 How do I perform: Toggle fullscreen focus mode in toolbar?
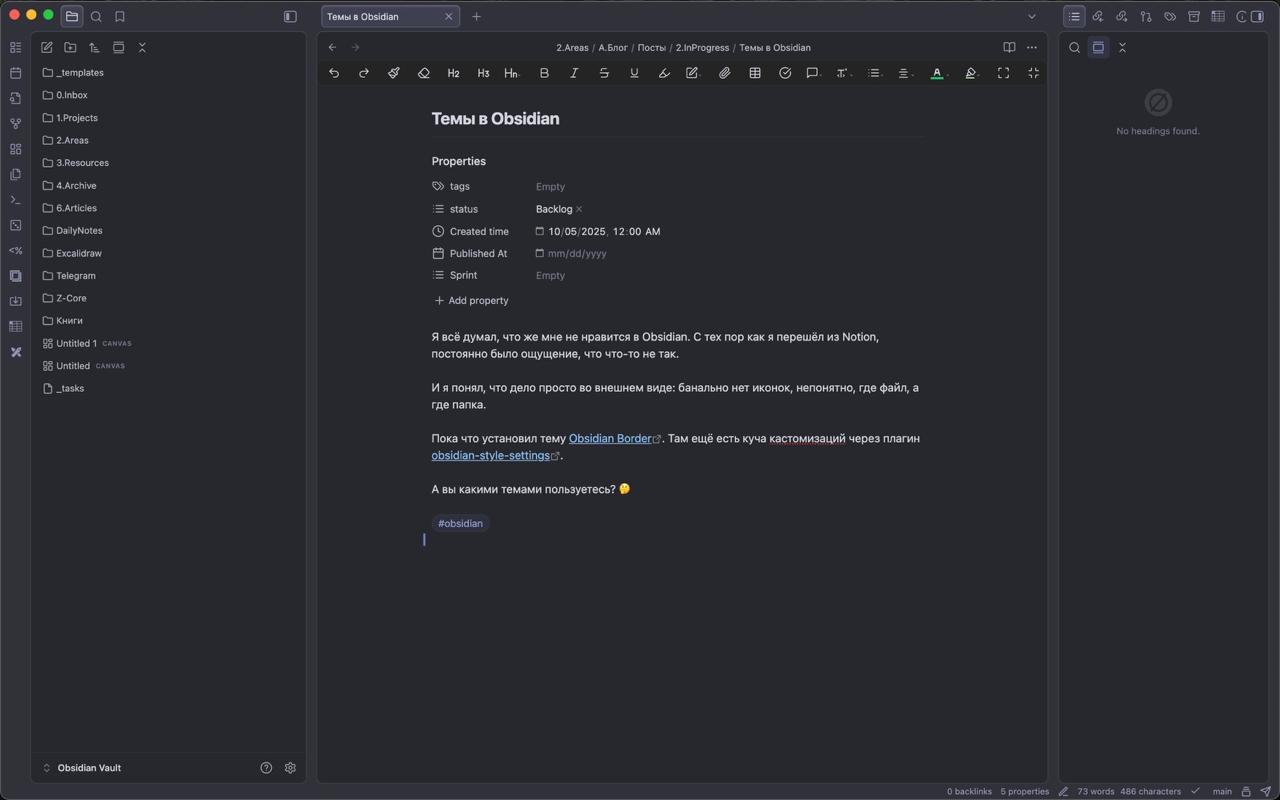click(1003, 73)
